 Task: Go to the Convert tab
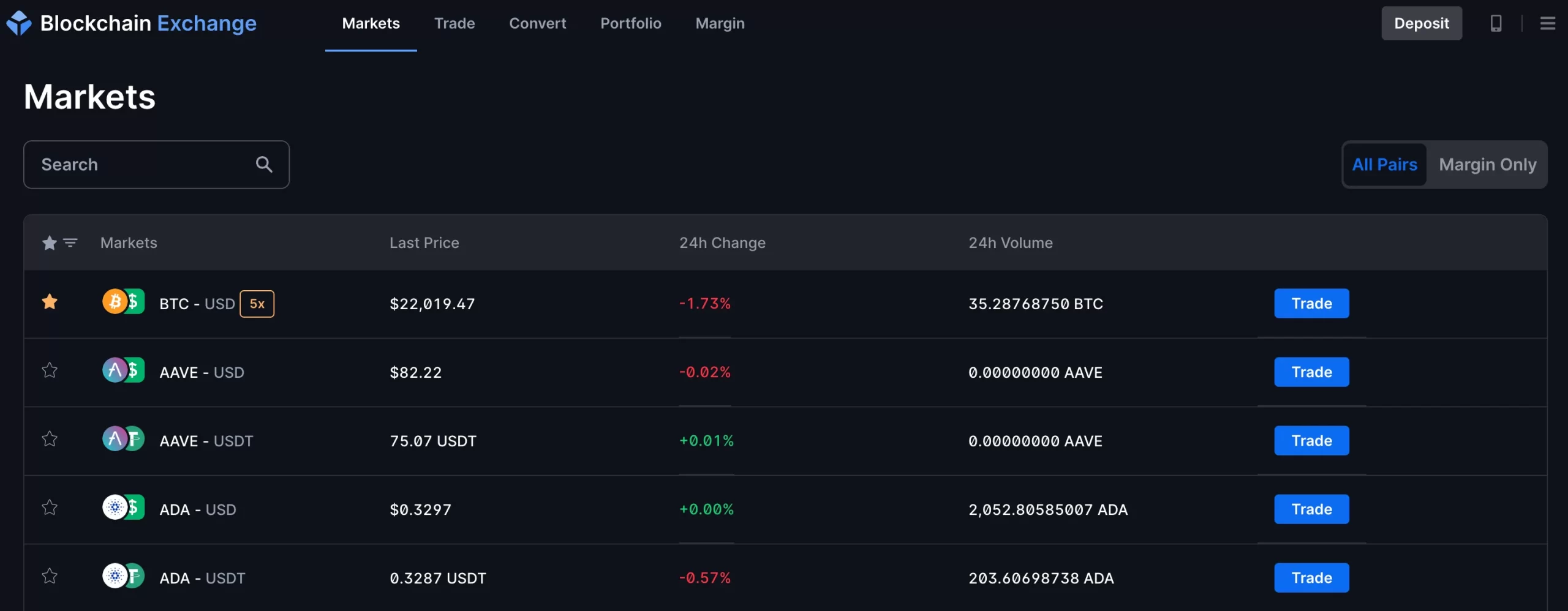tap(537, 23)
